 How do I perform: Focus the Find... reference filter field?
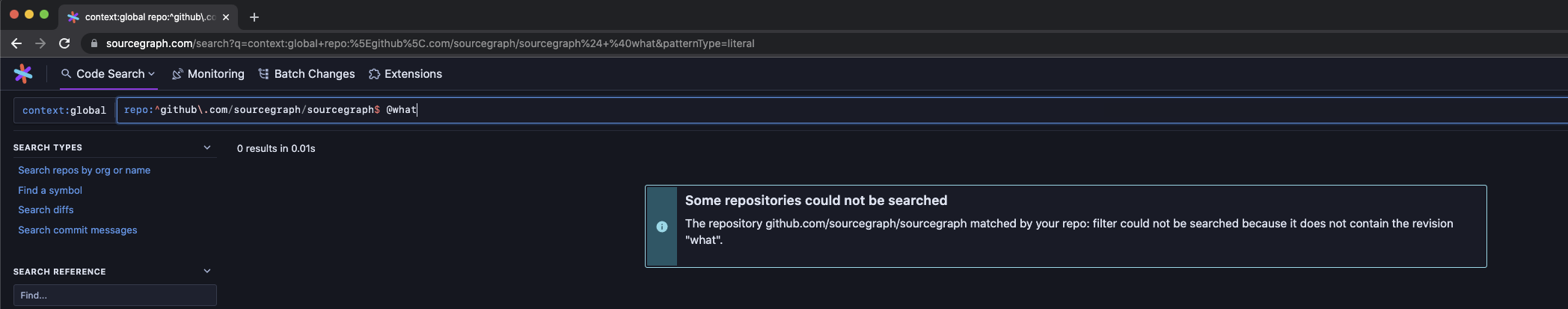click(x=115, y=296)
